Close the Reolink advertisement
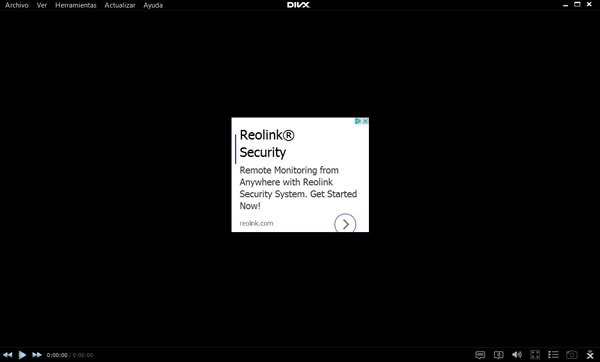 pyautogui.click(x=365, y=121)
